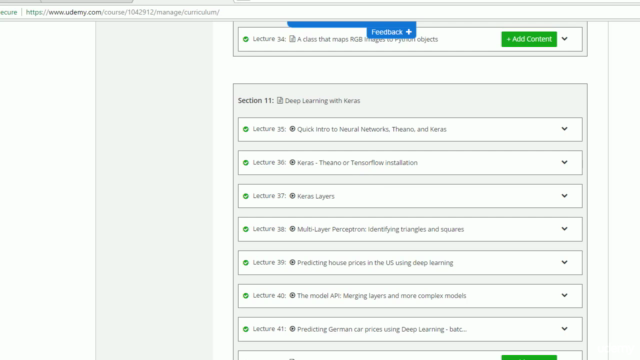This screenshot has height=360, width=640.
Task: Expand the Lecture 34 chevron
Action: pos(564,39)
